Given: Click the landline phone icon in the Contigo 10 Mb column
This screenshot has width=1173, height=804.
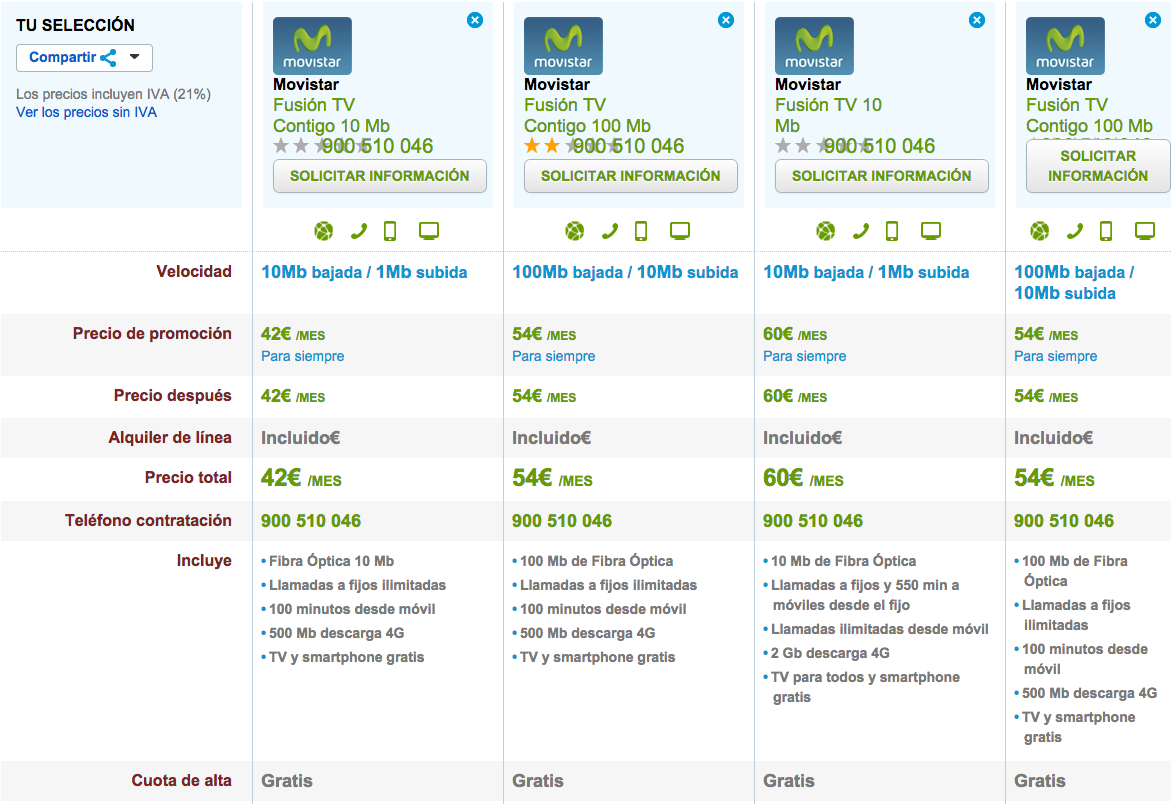Looking at the screenshot, I should pyautogui.click(x=359, y=232).
